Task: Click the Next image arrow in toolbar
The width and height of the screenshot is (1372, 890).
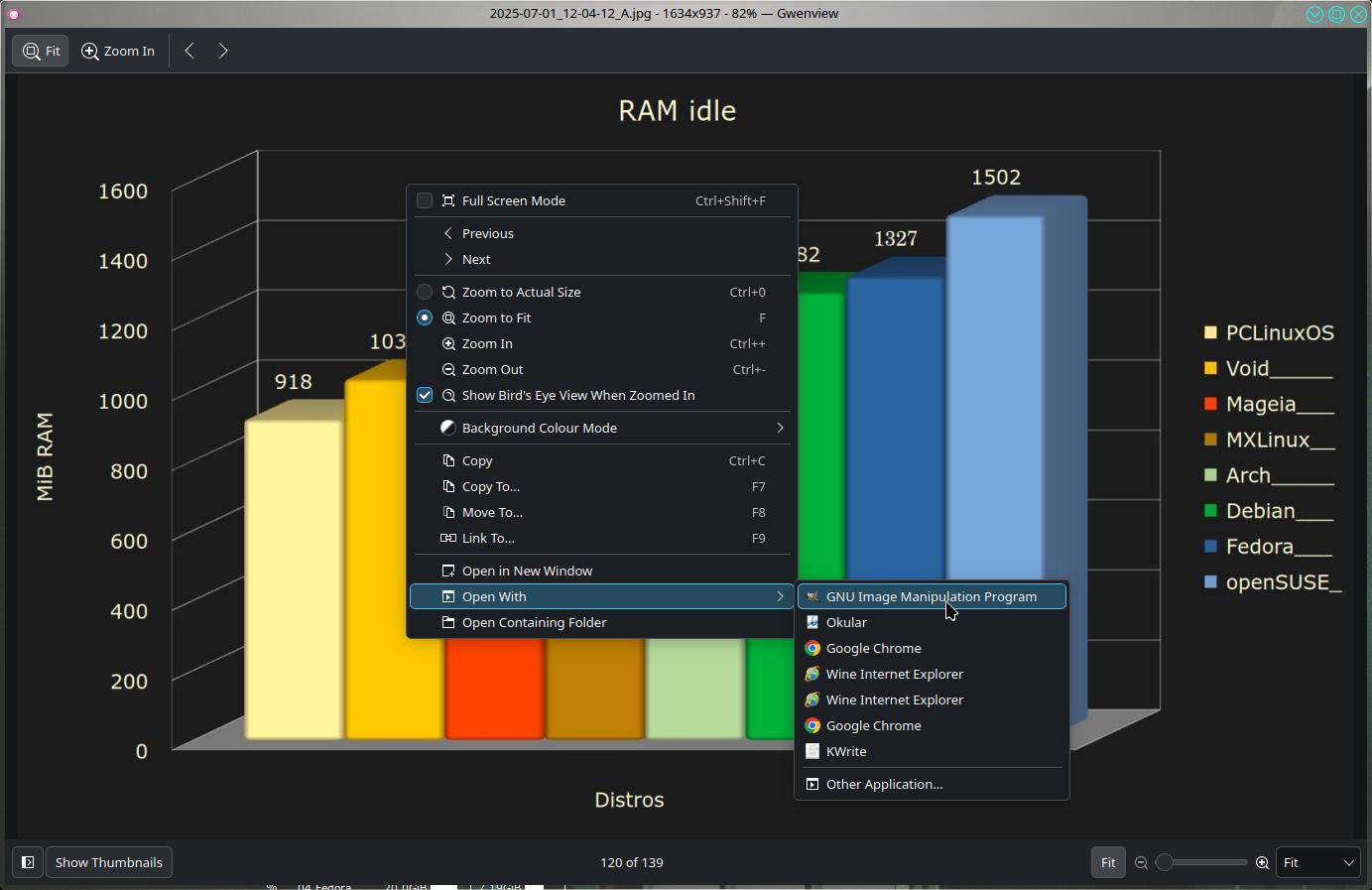Action: pos(223,51)
